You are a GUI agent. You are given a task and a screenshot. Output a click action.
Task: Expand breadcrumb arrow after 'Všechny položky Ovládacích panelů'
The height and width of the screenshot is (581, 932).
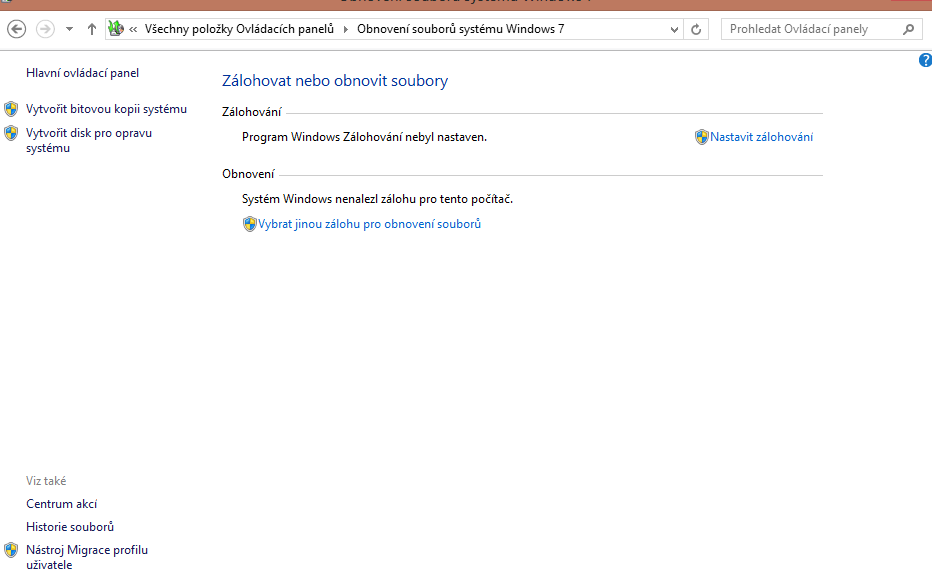[x=345, y=29]
